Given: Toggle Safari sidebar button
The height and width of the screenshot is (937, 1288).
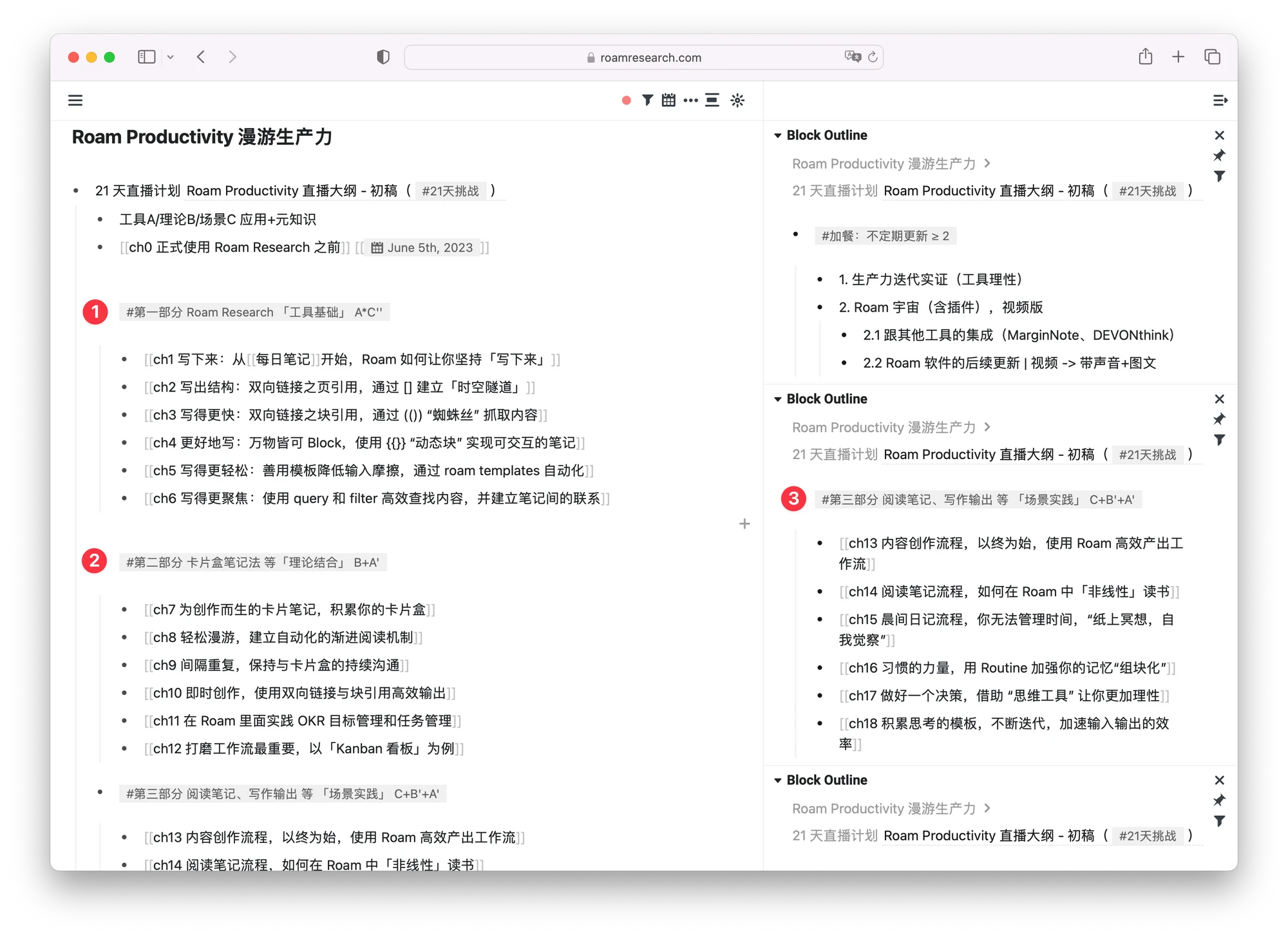Looking at the screenshot, I should click(146, 57).
